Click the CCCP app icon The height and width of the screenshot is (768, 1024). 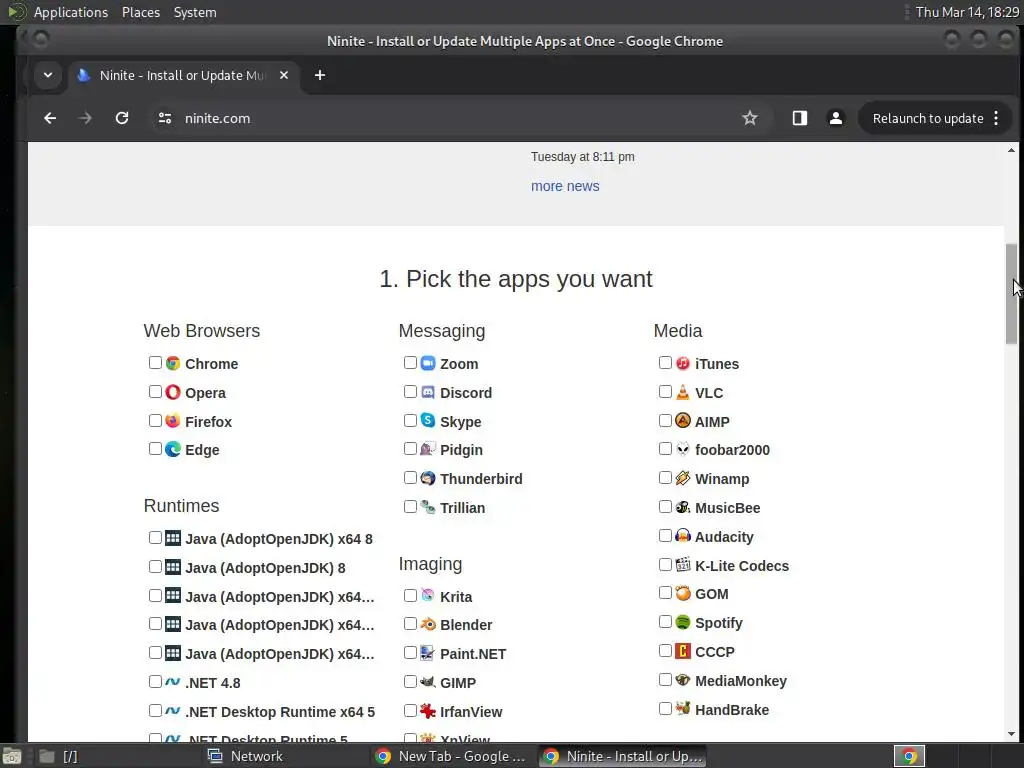(683, 651)
